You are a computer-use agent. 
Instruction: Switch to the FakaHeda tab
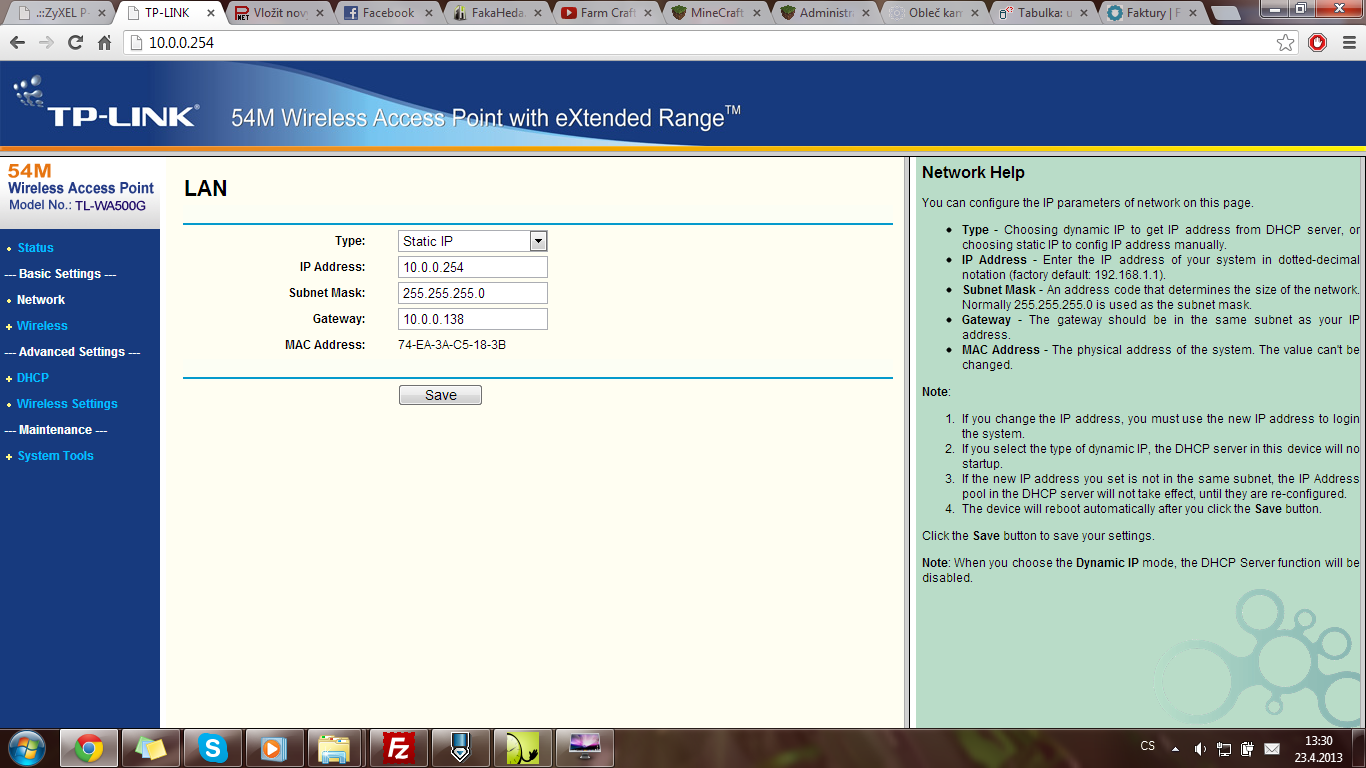click(498, 13)
